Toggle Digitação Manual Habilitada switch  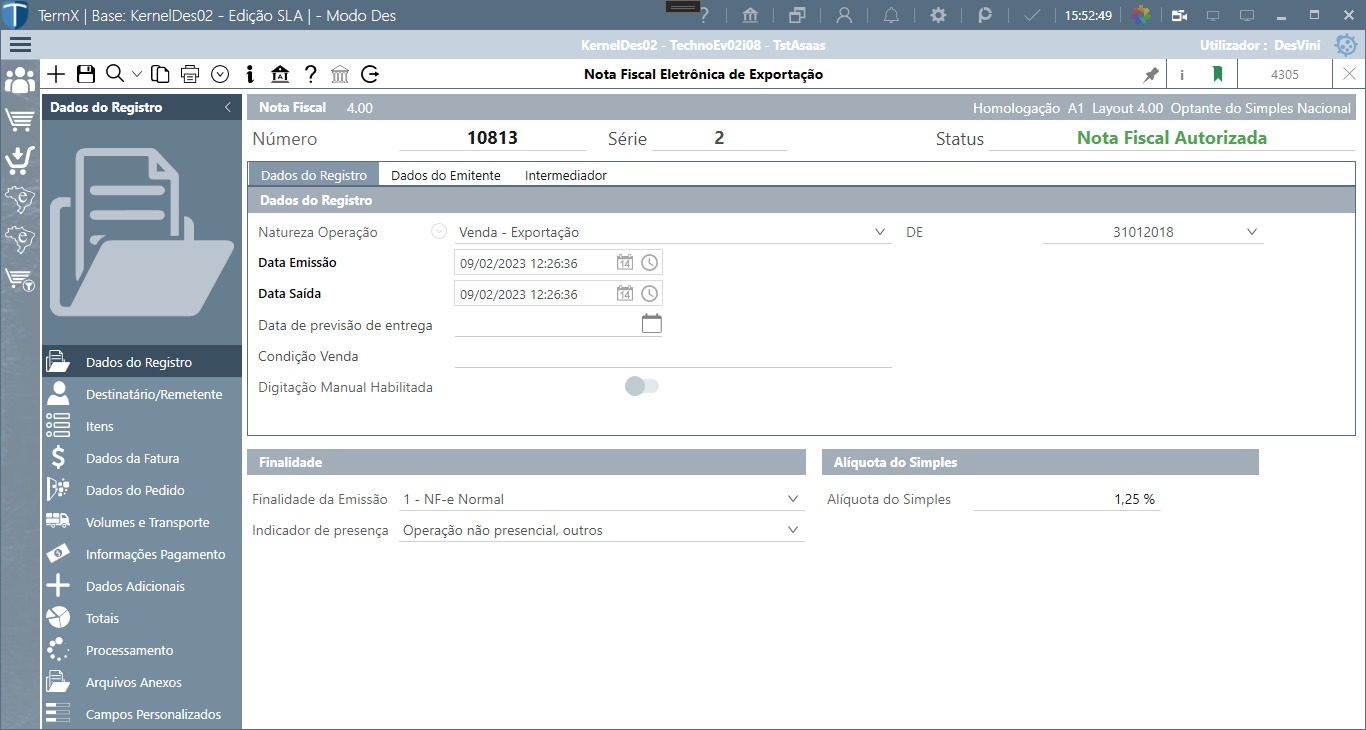(642, 386)
